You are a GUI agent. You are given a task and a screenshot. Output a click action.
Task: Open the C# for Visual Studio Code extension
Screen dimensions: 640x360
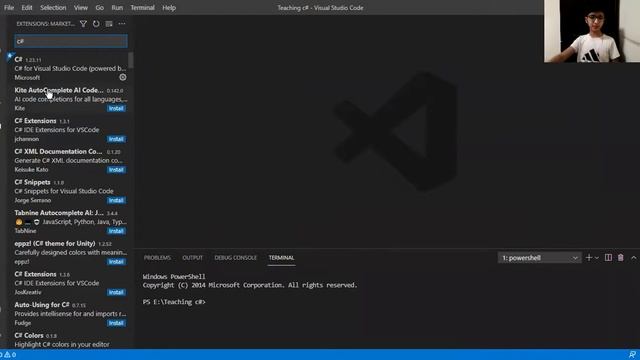[x=70, y=68]
